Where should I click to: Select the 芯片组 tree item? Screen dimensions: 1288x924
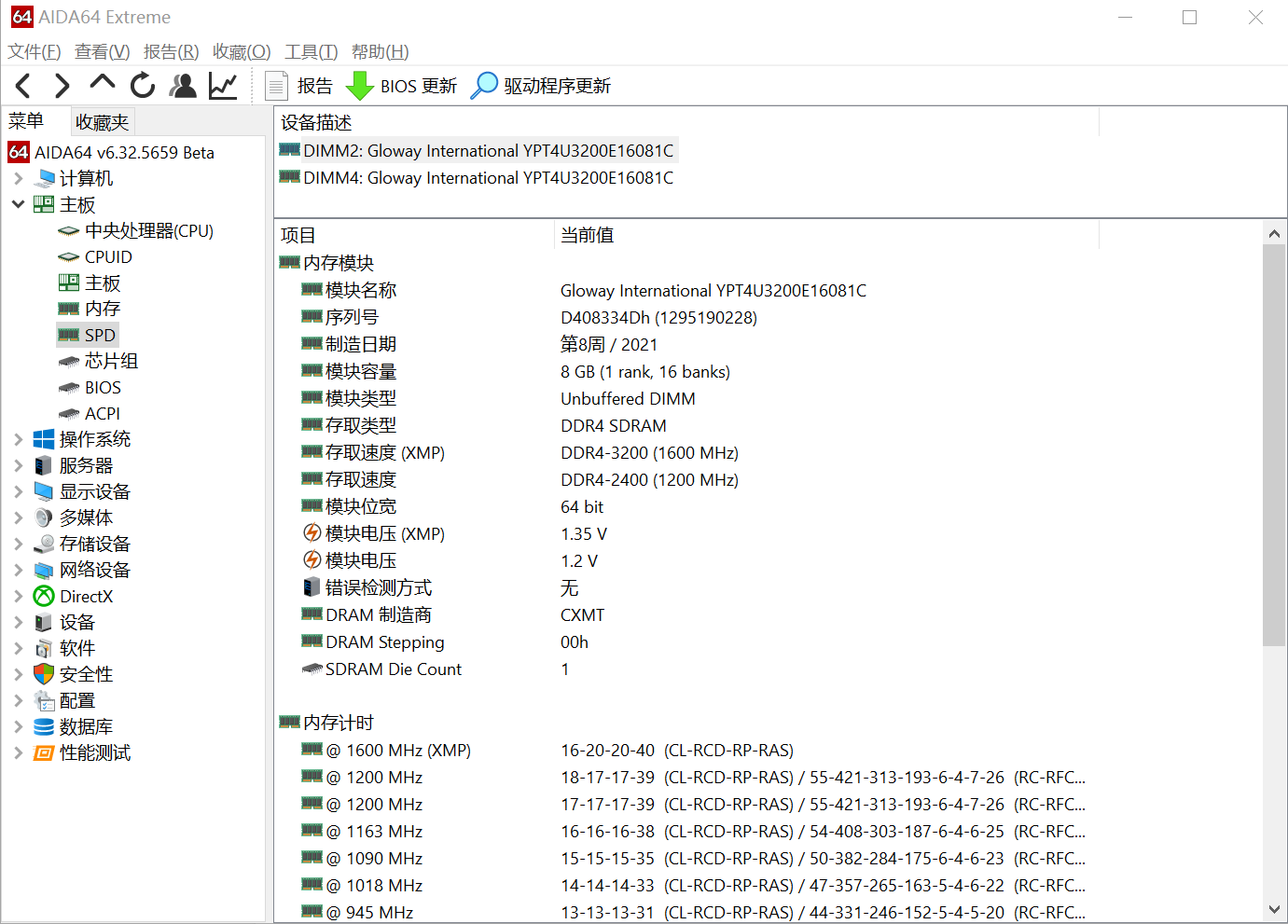click(x=111, y=361)
